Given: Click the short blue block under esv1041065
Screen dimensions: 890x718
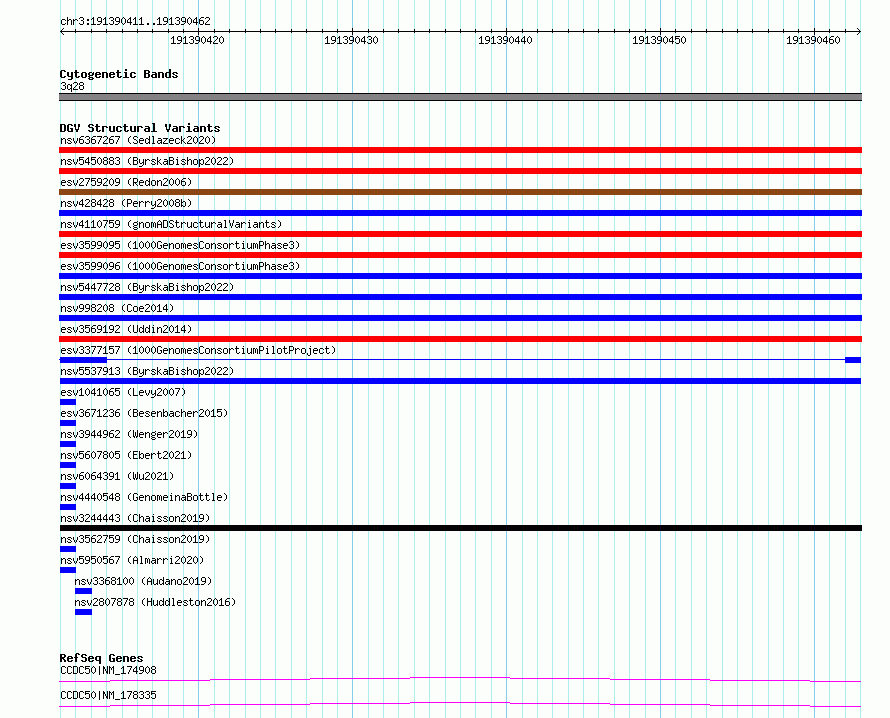Looking at the screenshot, I should click(68, 402).
